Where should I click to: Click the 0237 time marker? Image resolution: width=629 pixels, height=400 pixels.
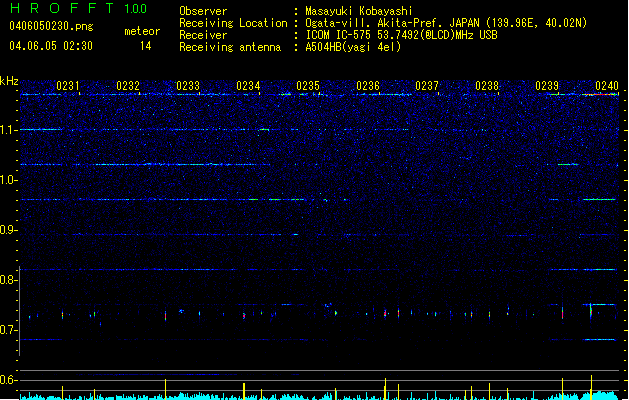[x=427, y=86]
